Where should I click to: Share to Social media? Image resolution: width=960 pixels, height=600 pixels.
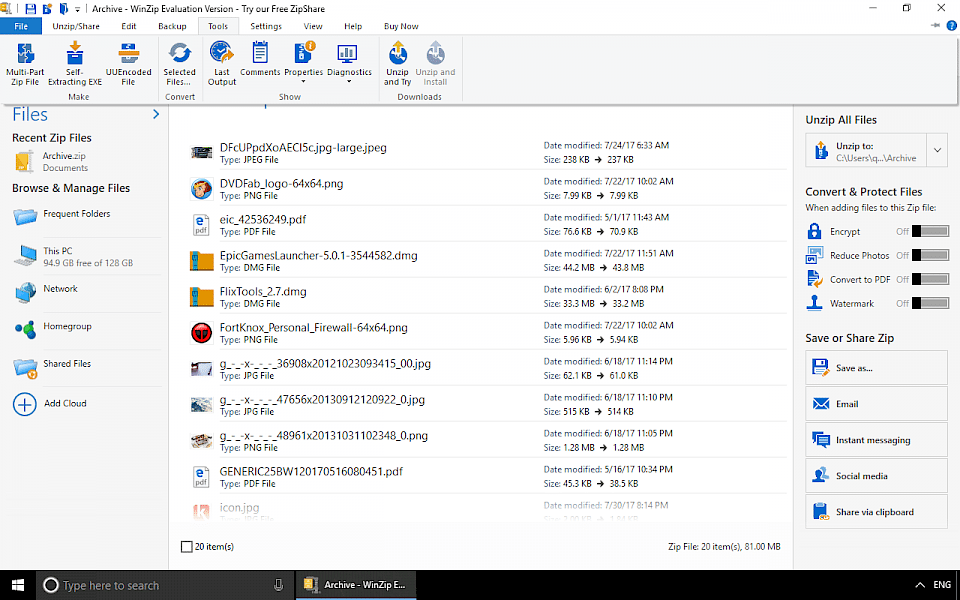876,476
